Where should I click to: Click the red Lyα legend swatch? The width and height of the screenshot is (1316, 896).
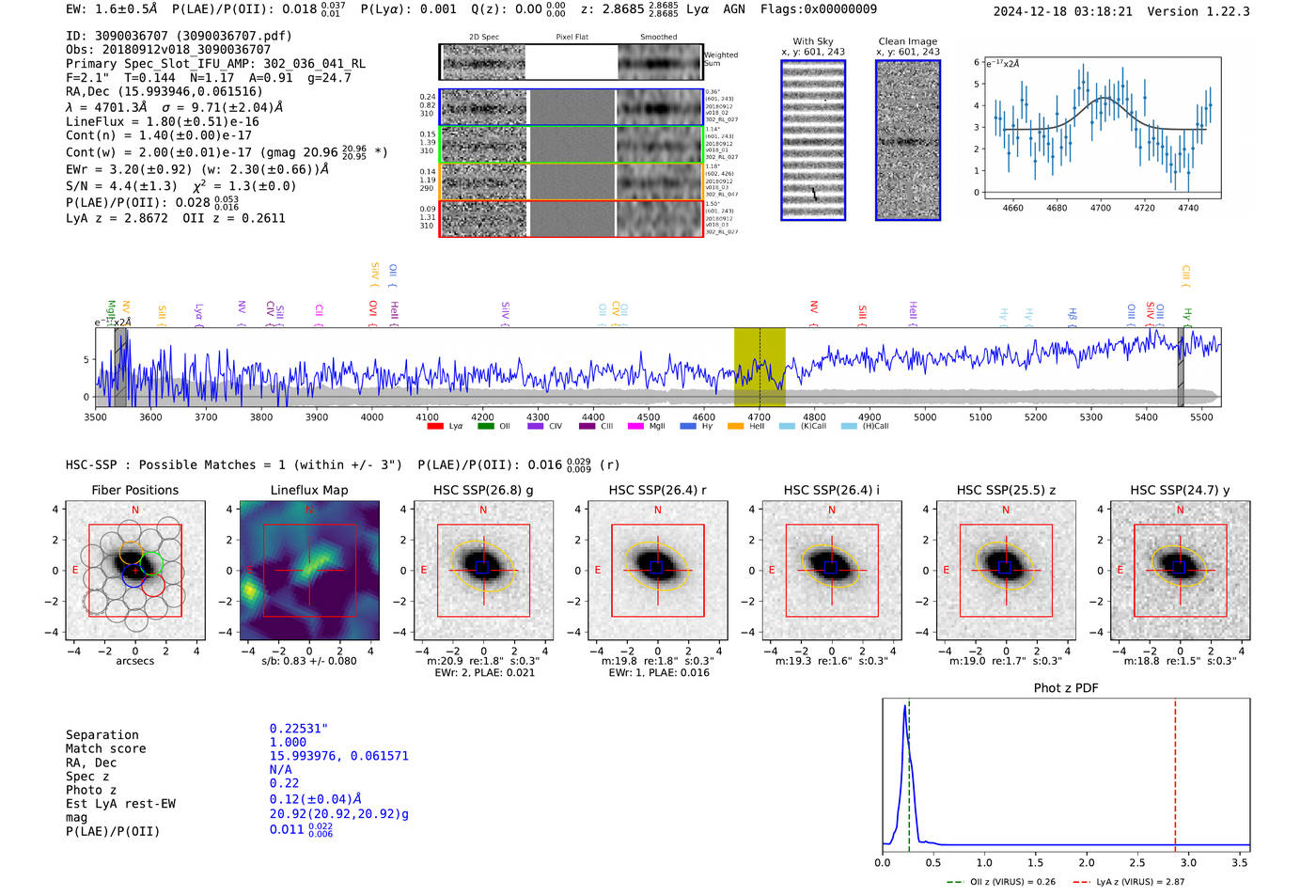[x=434, y=427]
